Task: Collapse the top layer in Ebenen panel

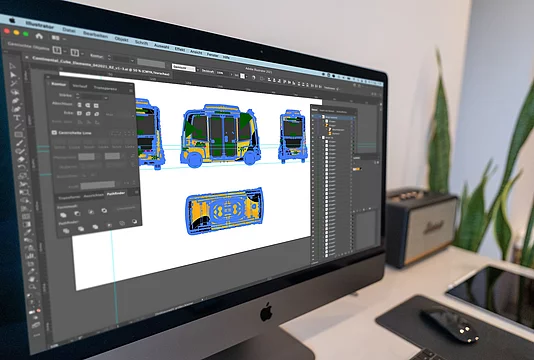Action: pyautogui.click(x=320, y=117)
